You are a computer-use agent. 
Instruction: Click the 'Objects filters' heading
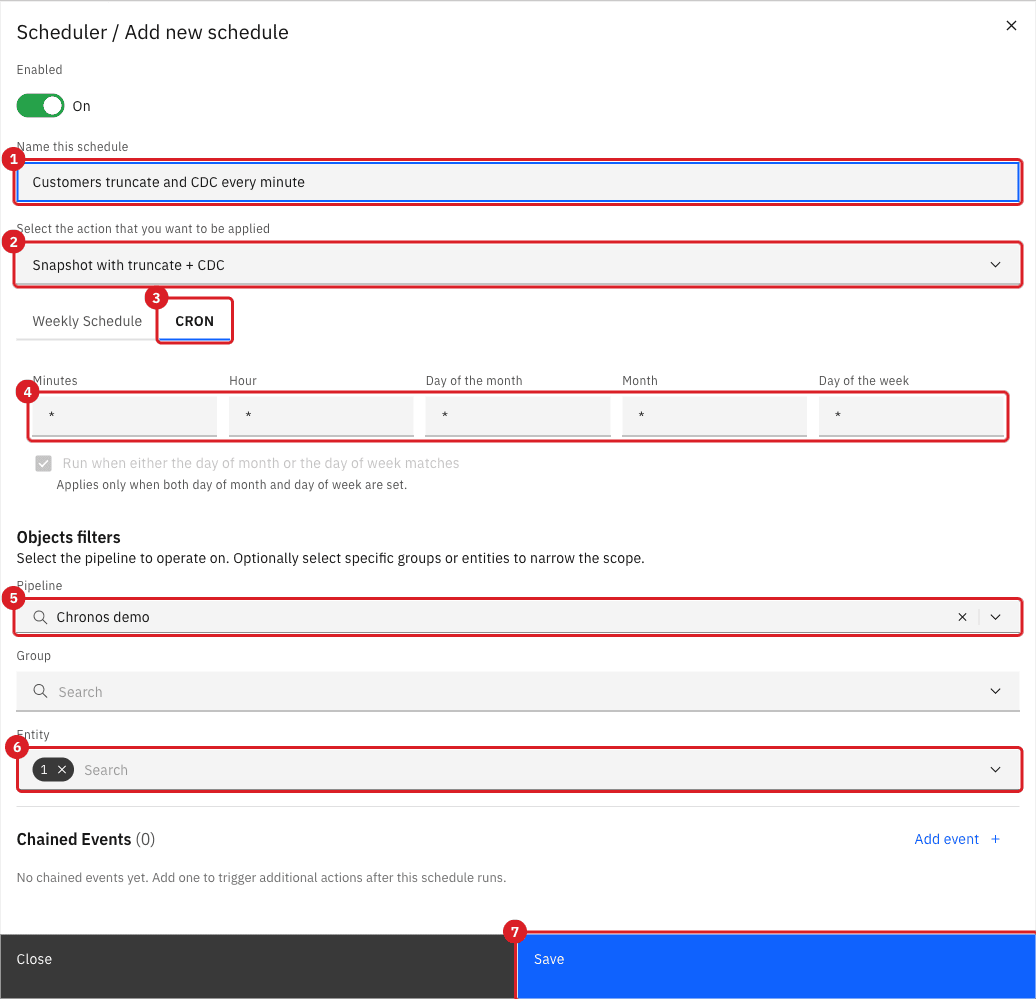[x=69, y=537]
